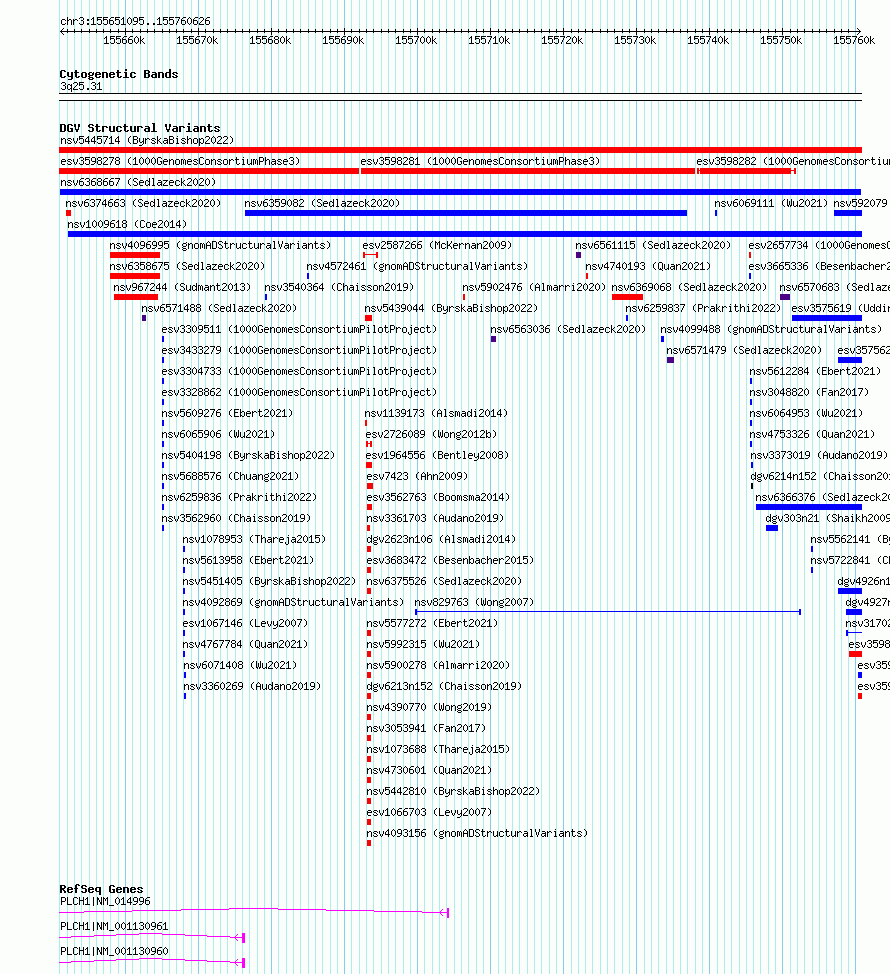Click the nsv5445714 (ByrskaBishop2022) variant label
Image resolution: width=890 pixels, height=974 pixels.
pyautogui.click(x=147, y=140)
